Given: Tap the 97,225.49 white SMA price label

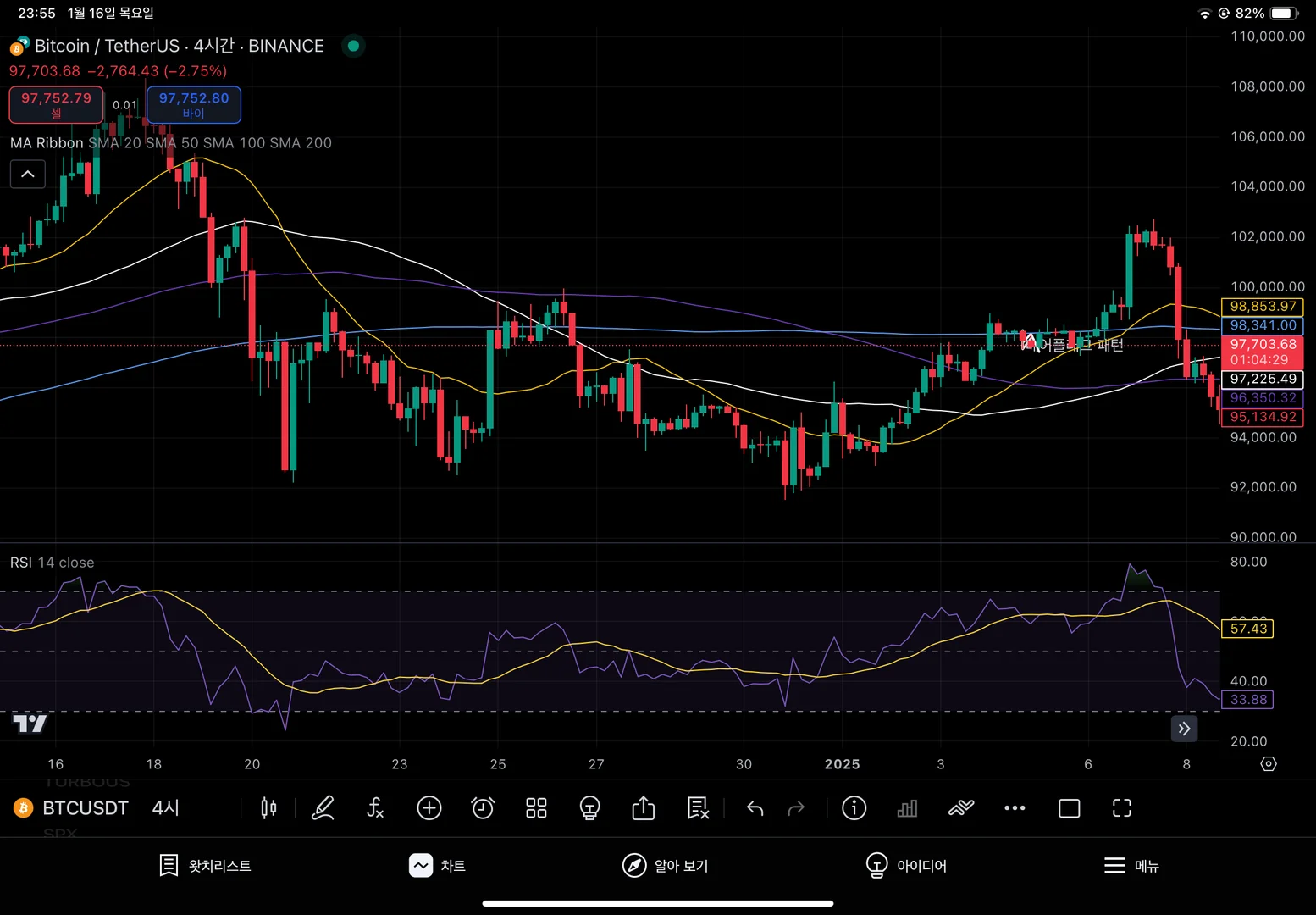Looking at the screenshot, I should (1263, 379).
